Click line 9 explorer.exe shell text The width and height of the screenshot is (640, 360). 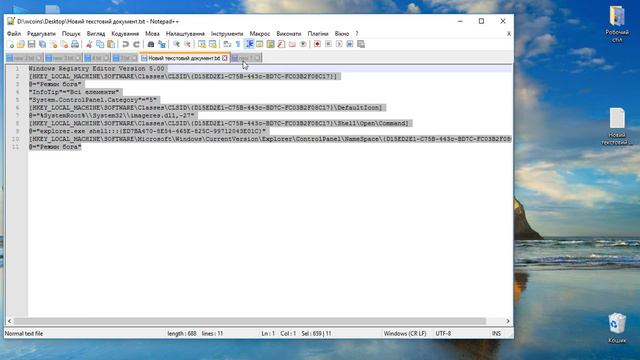point(147,131)
